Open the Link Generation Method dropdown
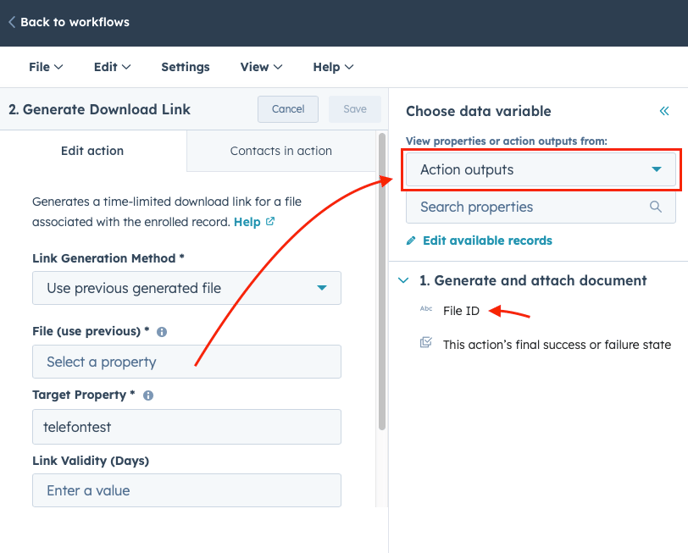The width and height of the screenshot is (688, 553). pos(186,288)
